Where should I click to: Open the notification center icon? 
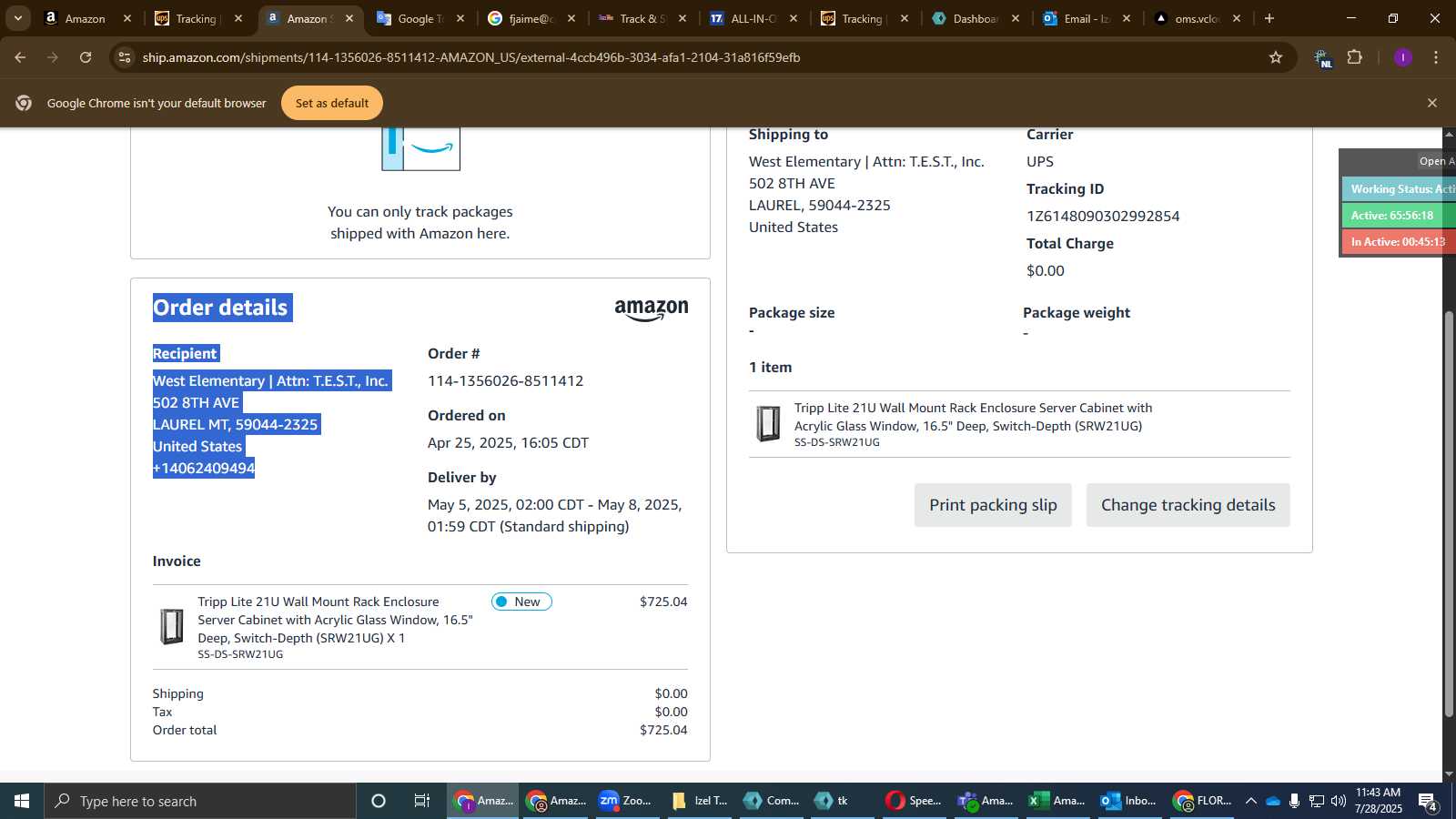(x=1428, y=801)
